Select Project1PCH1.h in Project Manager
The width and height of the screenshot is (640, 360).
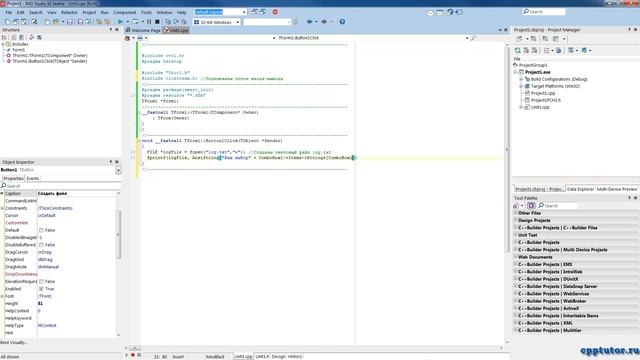point(546,100)
